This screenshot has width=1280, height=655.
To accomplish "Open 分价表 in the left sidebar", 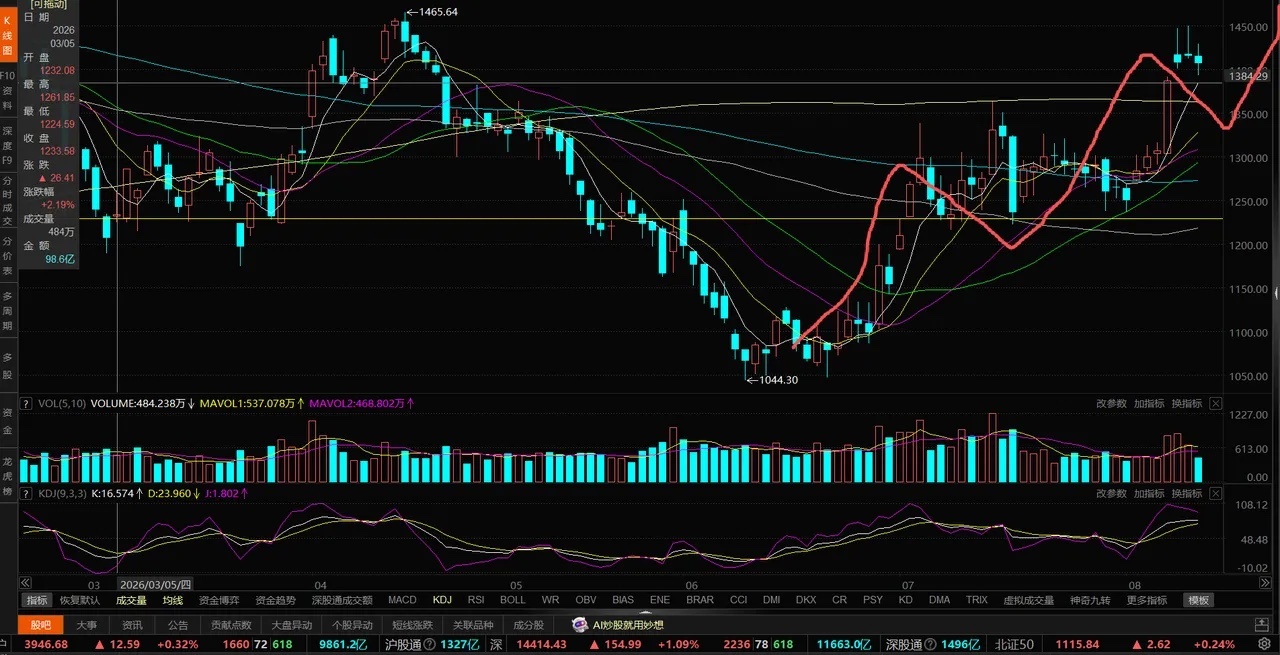I will [8, 256].
